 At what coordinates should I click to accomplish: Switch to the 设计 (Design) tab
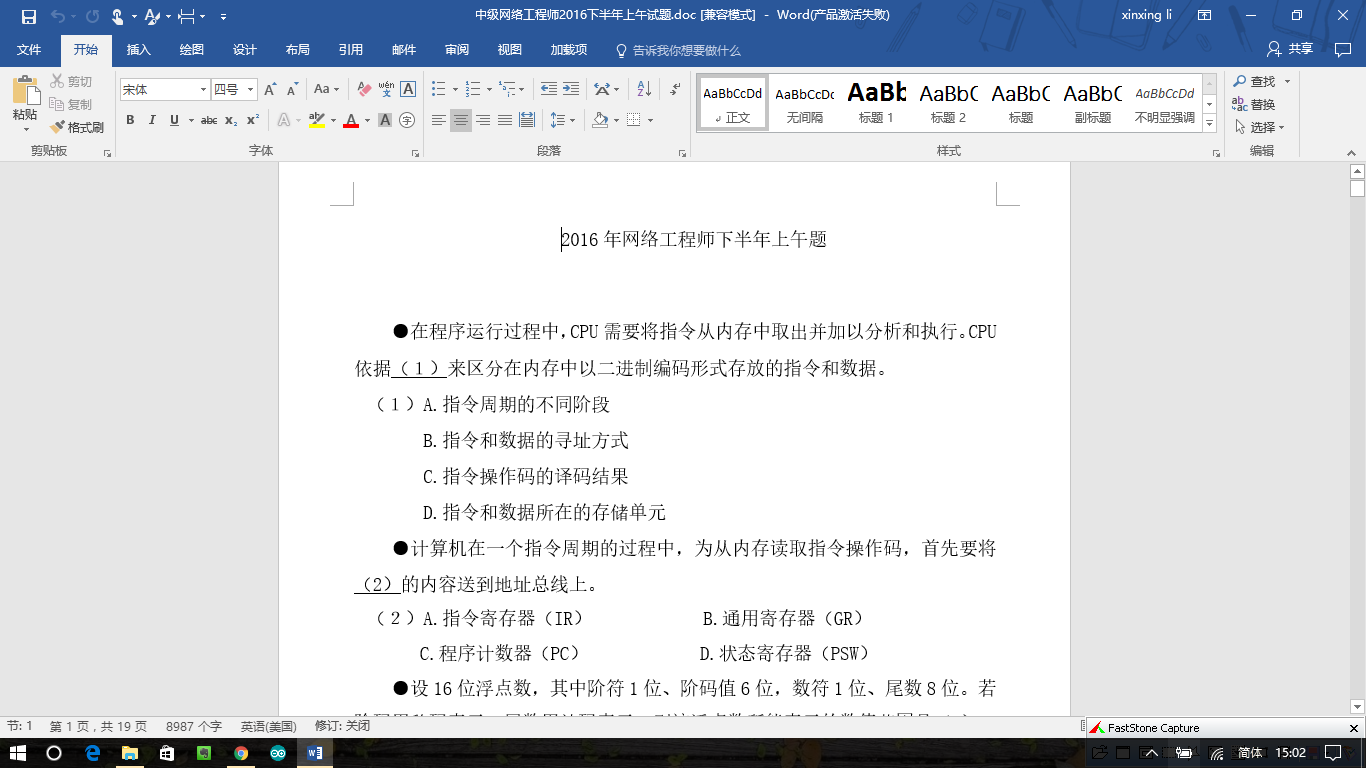[x=245, y=50]
